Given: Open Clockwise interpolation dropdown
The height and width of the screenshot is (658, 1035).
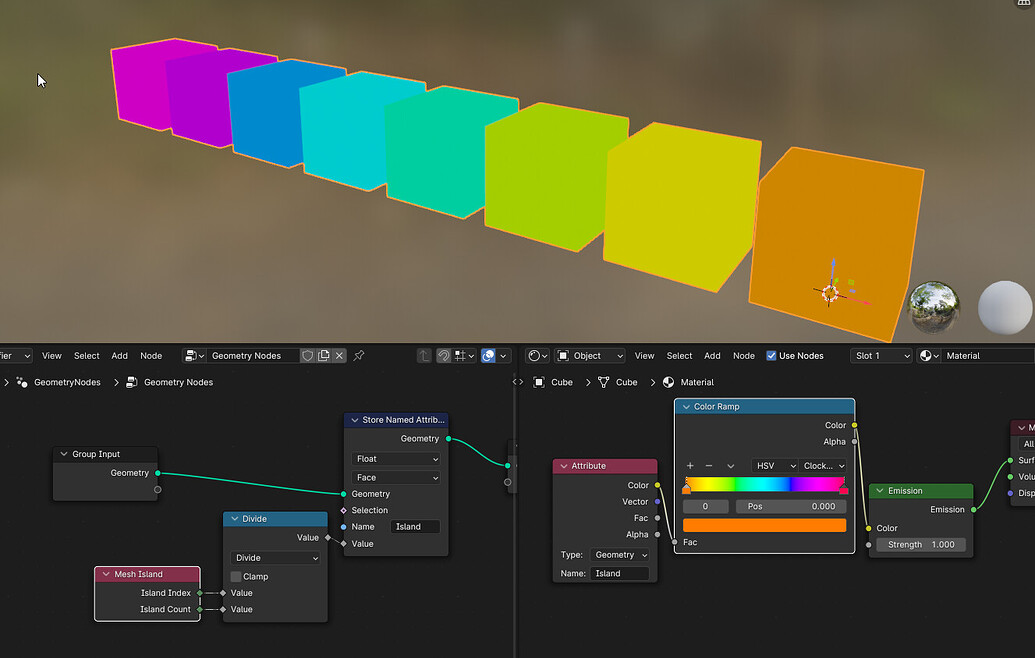Looking at the screenshot, I should tap(822, 466).
